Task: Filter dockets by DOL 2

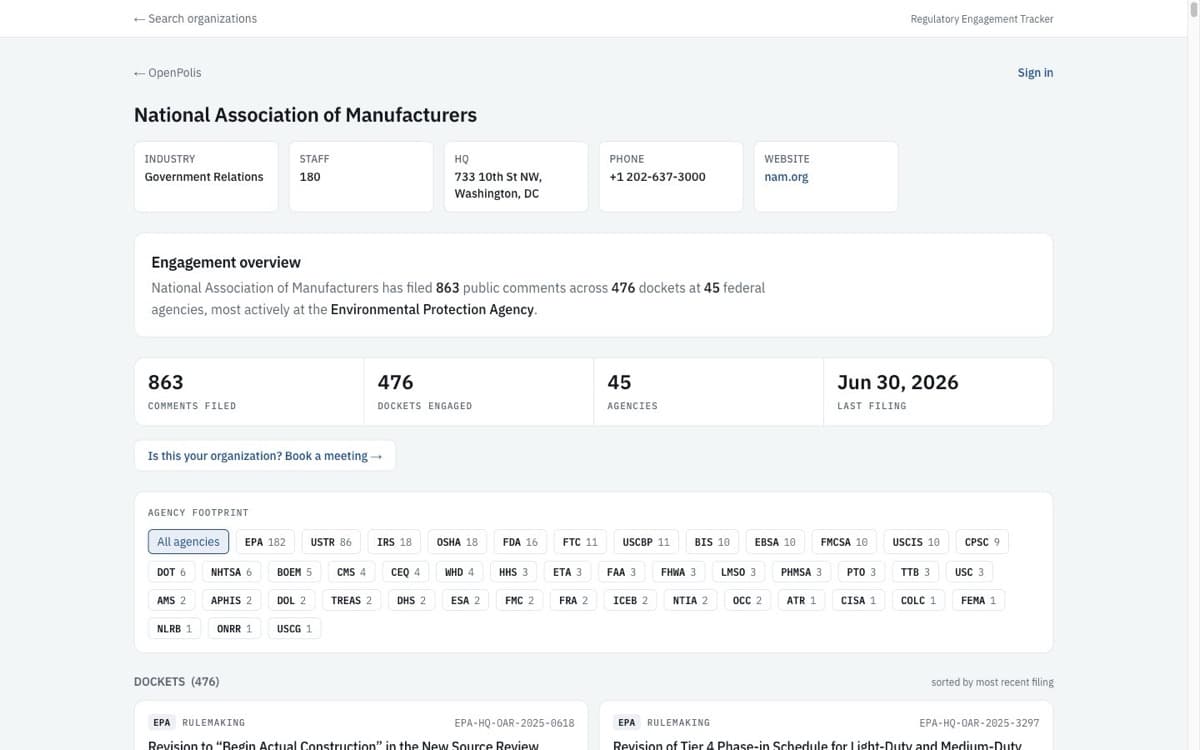Action: [x=291, y=600]
